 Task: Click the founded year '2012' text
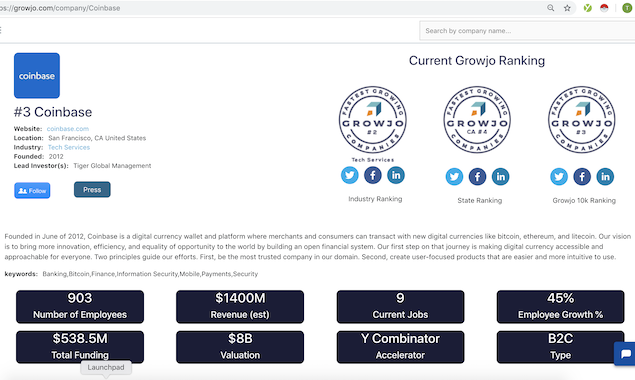click(56, 156)
